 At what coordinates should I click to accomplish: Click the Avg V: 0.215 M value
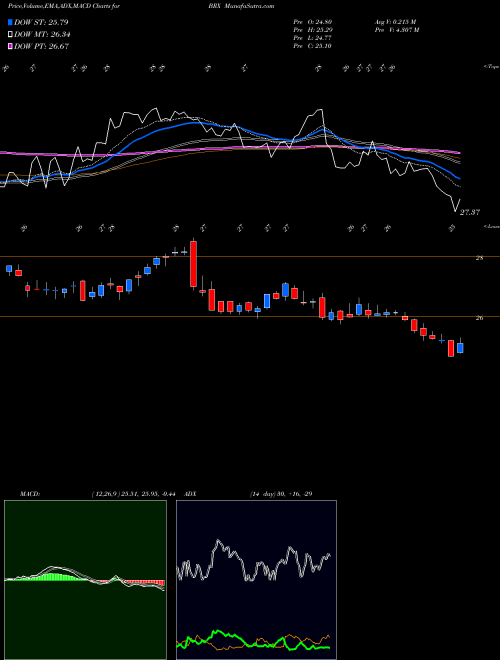tap(395, 22)
